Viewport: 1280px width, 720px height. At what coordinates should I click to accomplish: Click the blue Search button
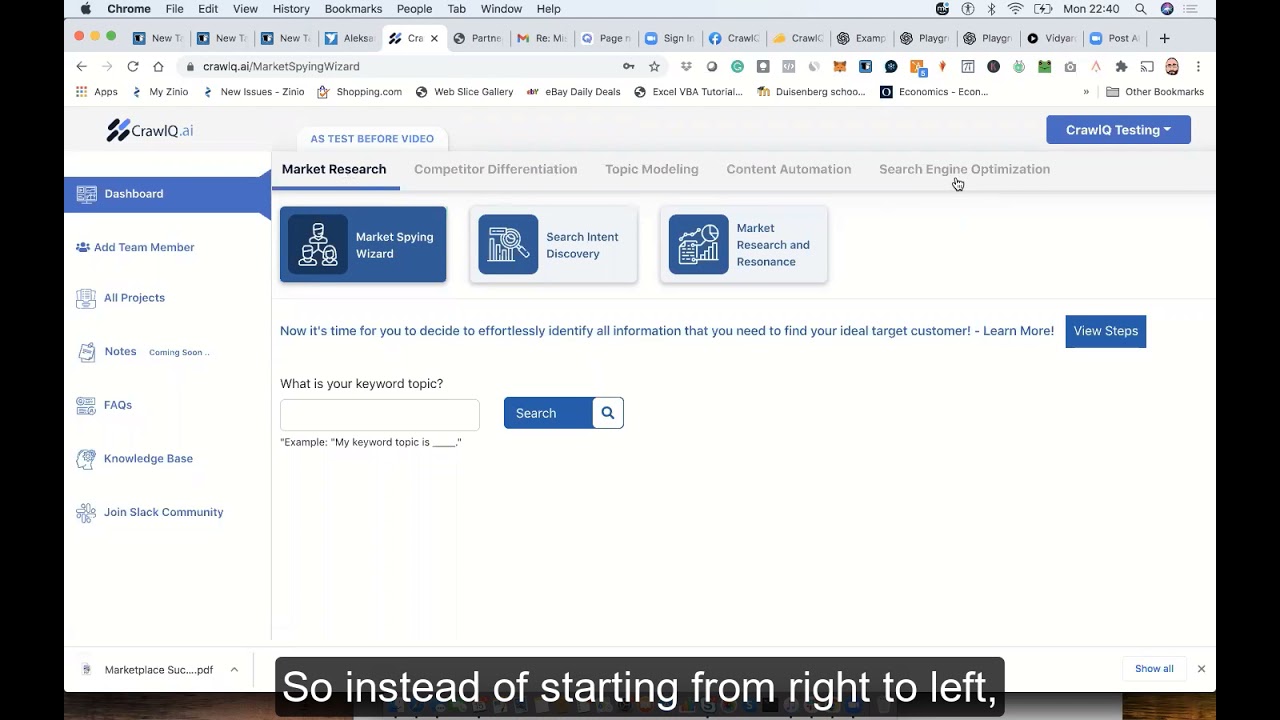pyautogui.click(x=548, y=413)
